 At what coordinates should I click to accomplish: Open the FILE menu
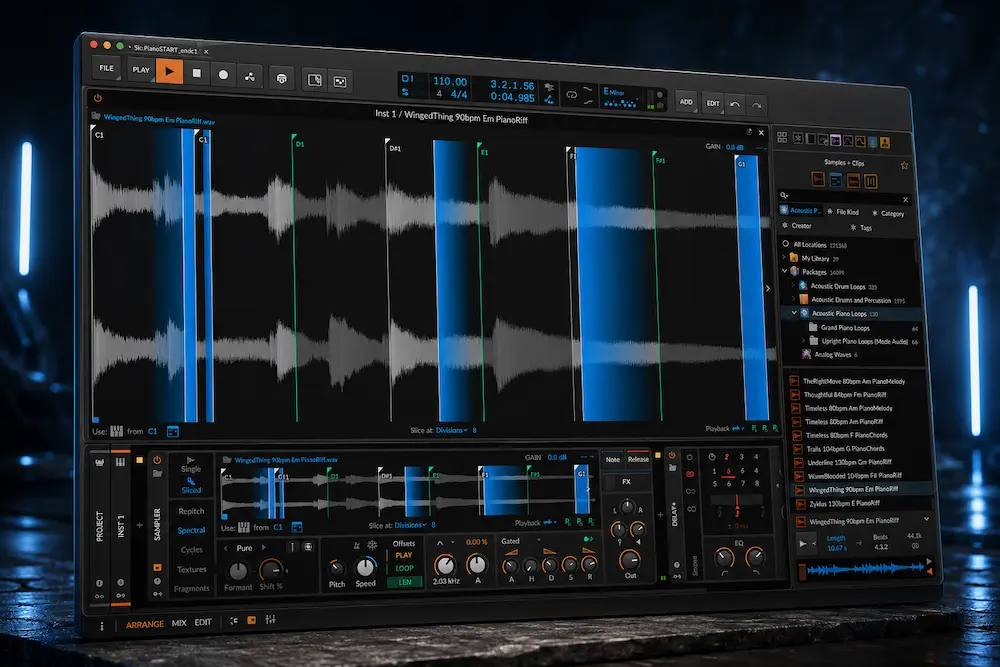[107, 68]
